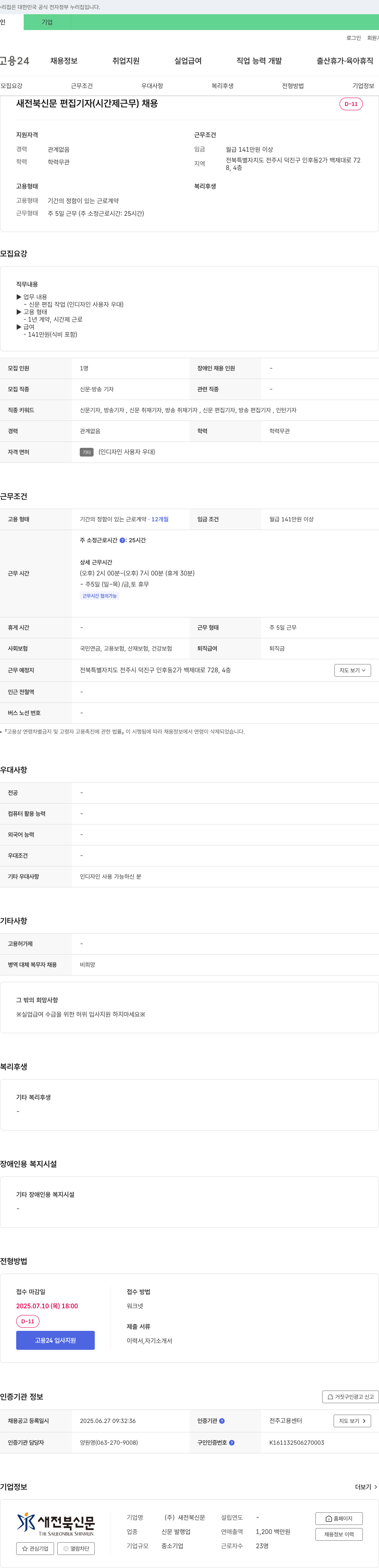
Task: Click 채용정보 이력 button
Action: [x=339, y=1534]
